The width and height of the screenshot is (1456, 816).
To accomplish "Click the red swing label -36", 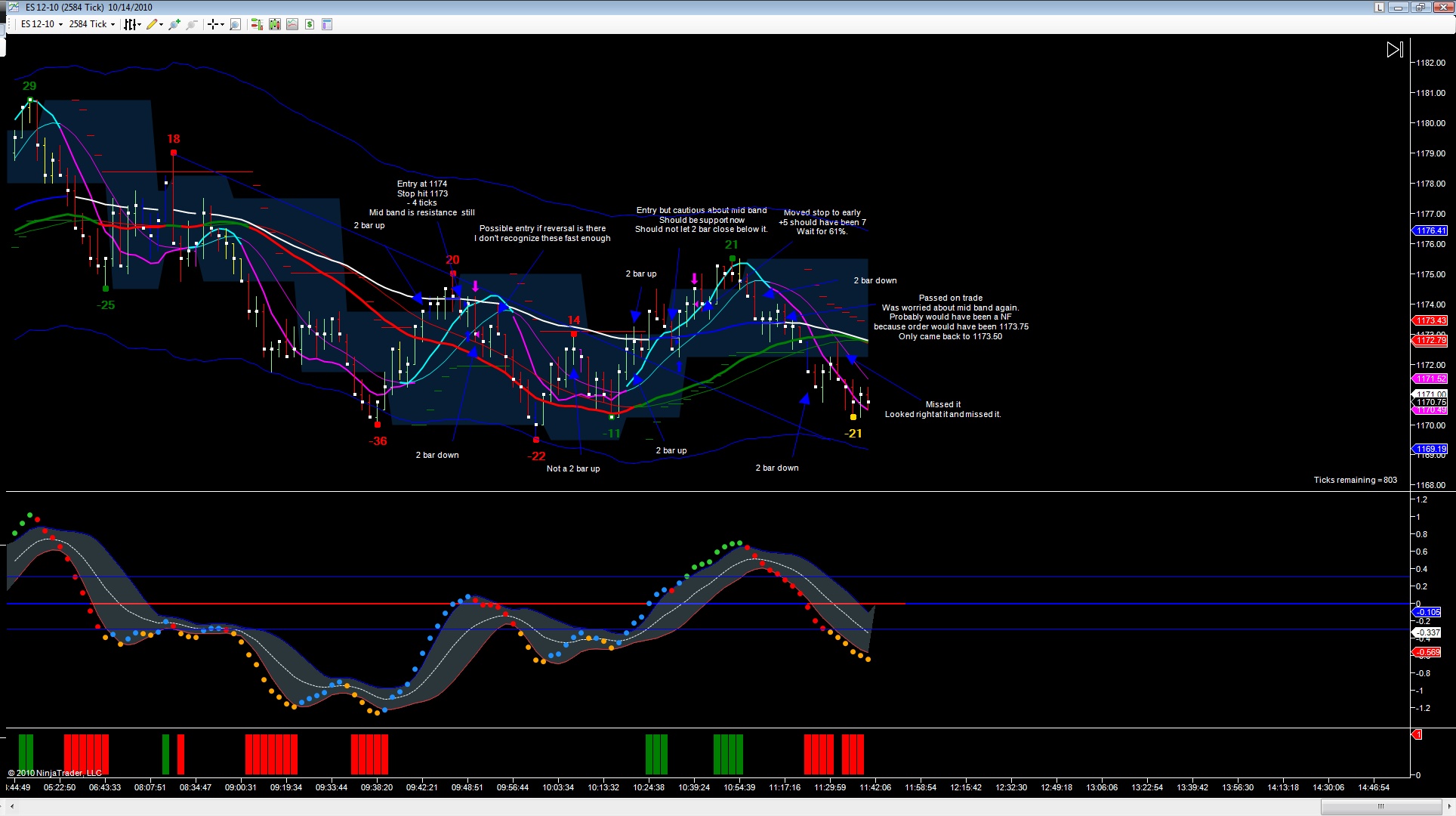I will pyautogui.click(x=378, y=441).
